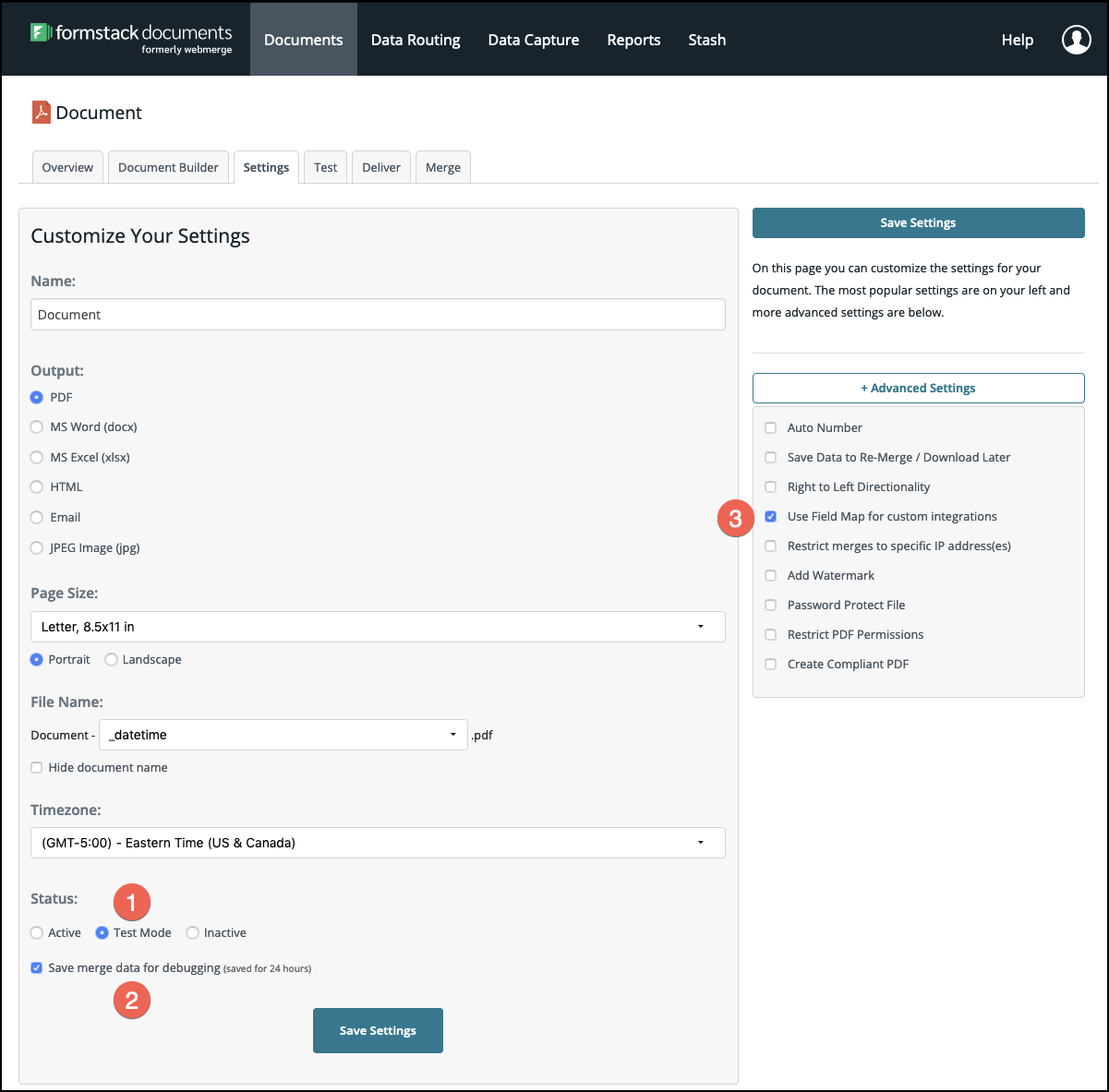
Task: Set document status to Active
Action: tap(37, 933)
